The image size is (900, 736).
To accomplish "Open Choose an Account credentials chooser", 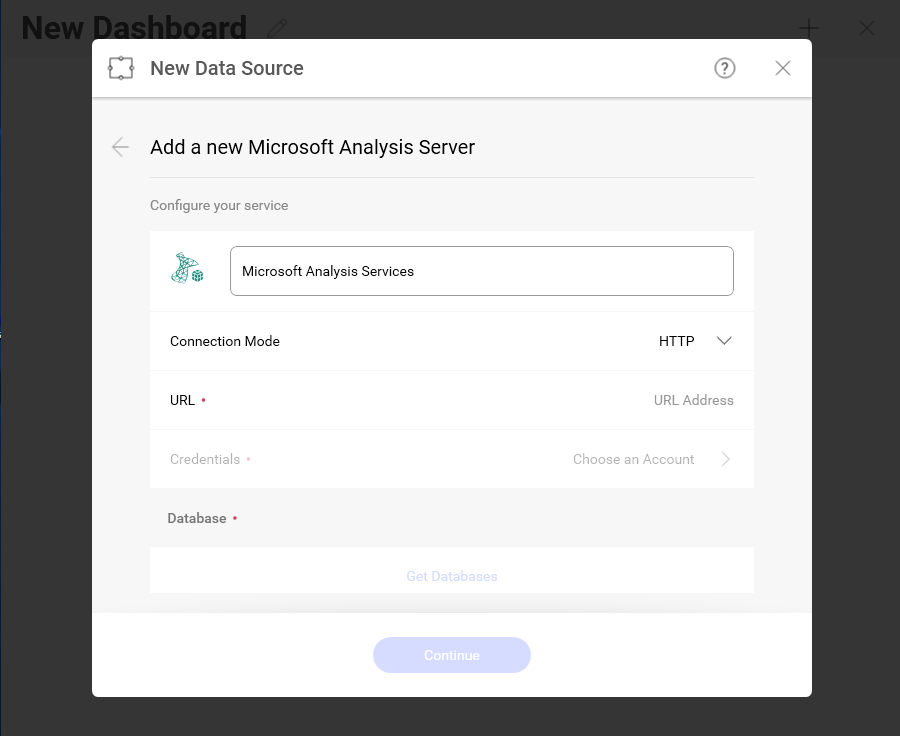I will click(651, 459).
